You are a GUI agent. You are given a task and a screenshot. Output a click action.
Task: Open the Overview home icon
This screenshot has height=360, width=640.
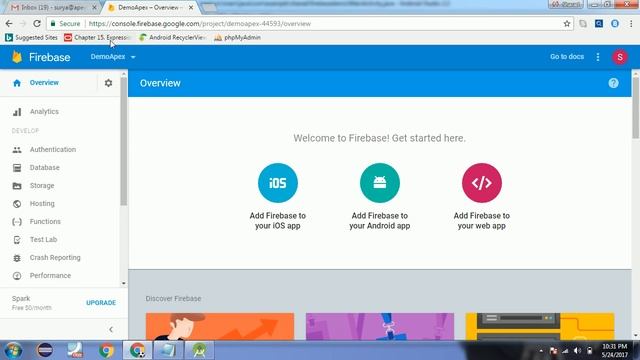tap(17, 83)
